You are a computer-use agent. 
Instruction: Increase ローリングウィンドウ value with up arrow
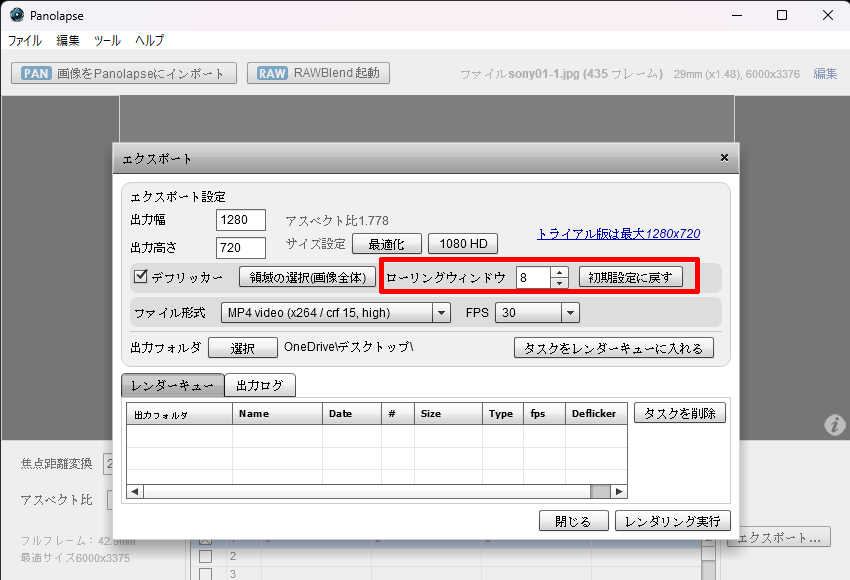(560, 272)
